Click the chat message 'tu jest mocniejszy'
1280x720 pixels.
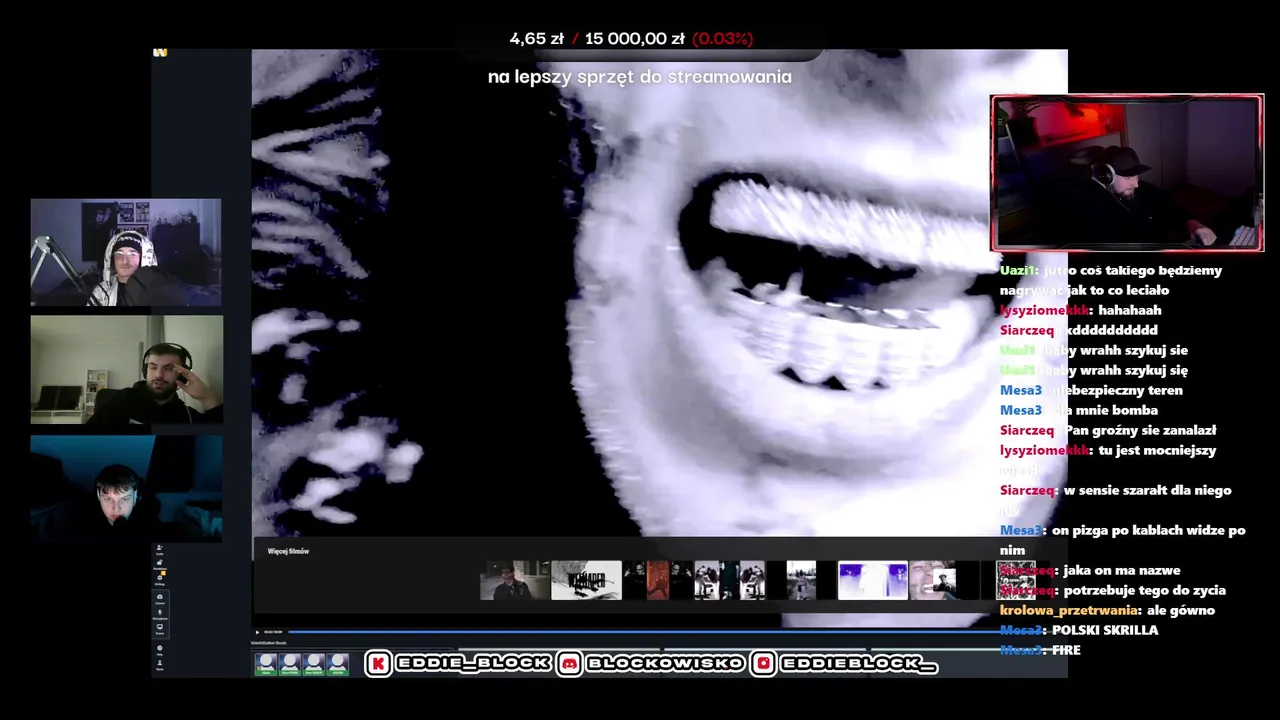(x=1157, y=450)
